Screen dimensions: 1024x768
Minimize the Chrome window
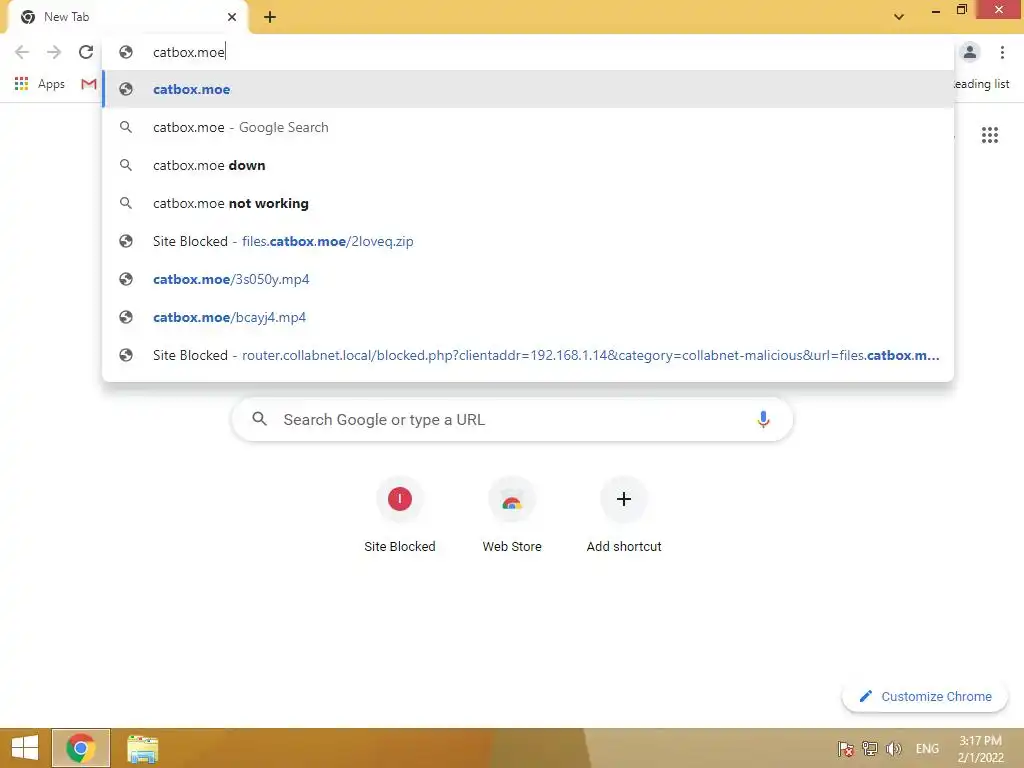935,11
